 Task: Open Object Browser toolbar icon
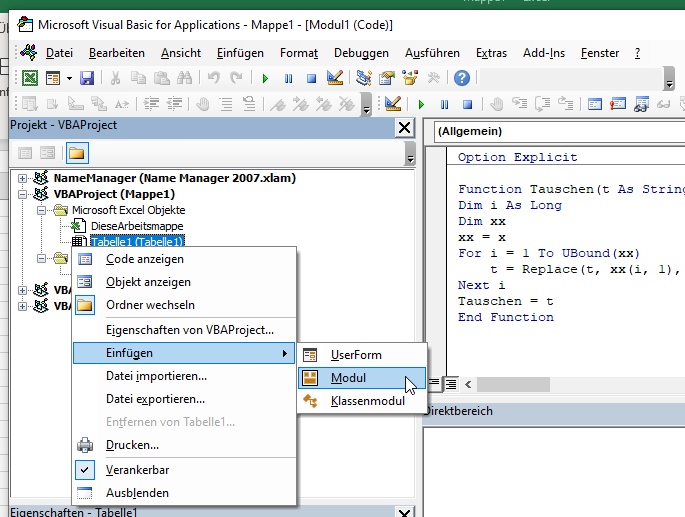[x=410, y=79]
